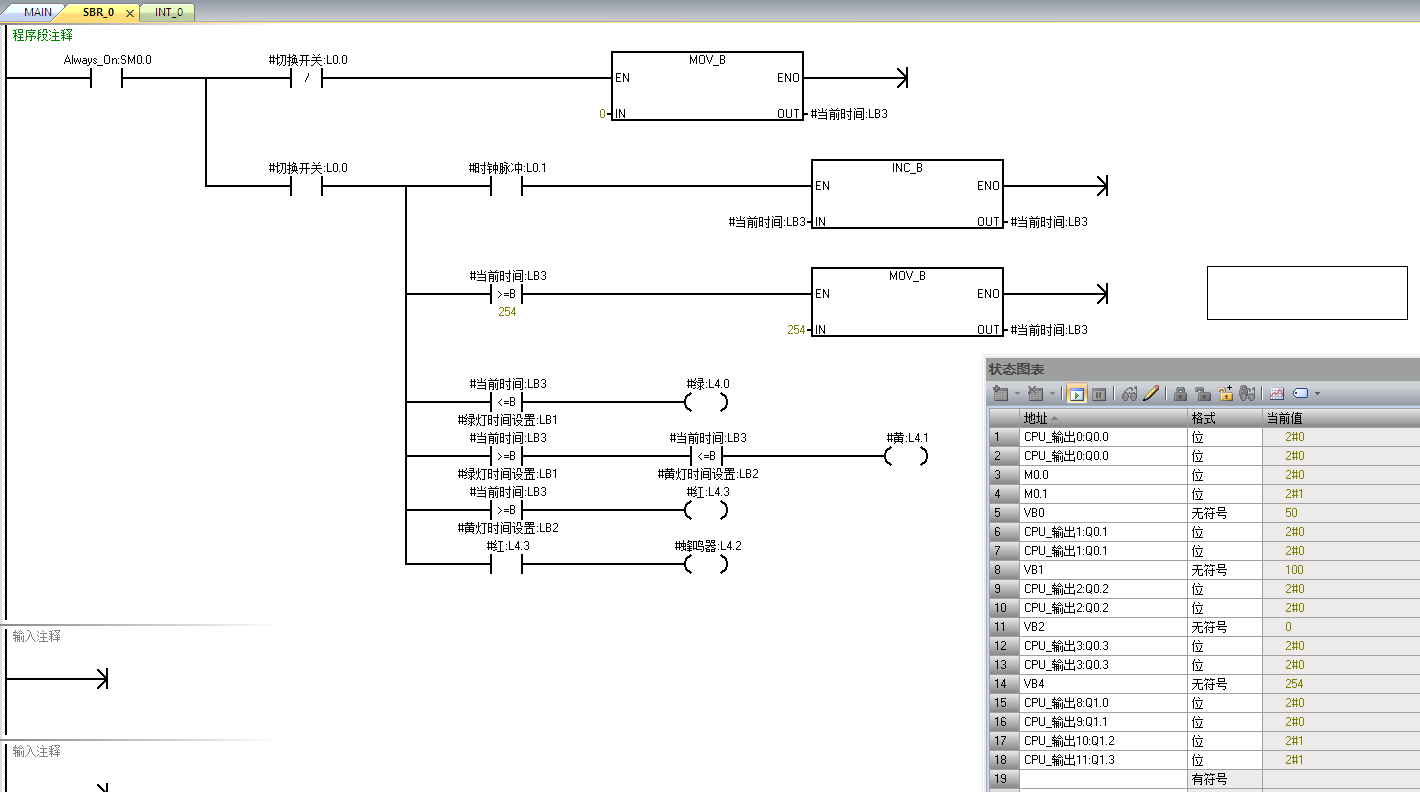
Task: Expand the delete row dropdown arrow
Action: point(1052,394)
